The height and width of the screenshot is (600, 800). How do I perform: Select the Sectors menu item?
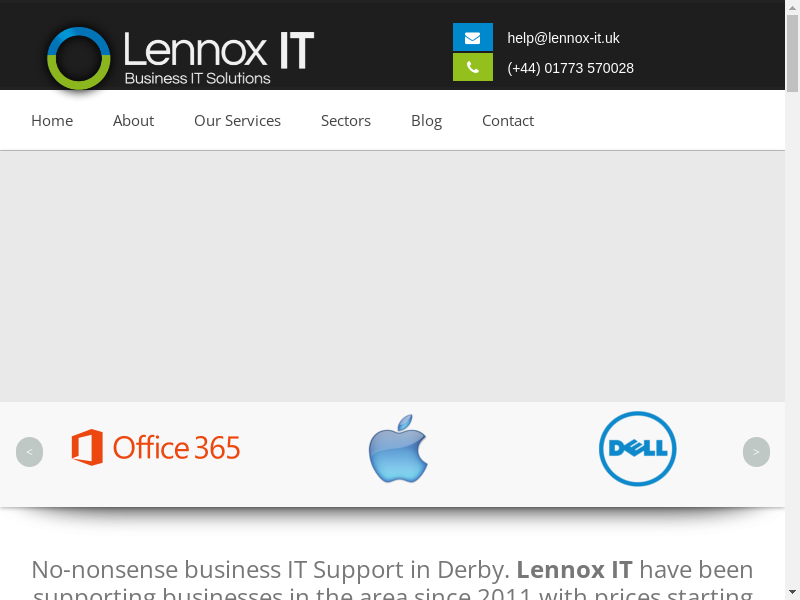click(346, 120)
